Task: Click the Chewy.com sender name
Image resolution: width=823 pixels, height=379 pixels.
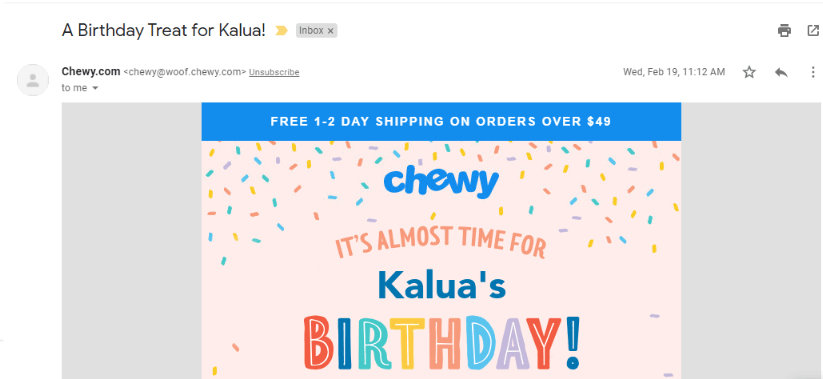Action: tap(91, 71)
